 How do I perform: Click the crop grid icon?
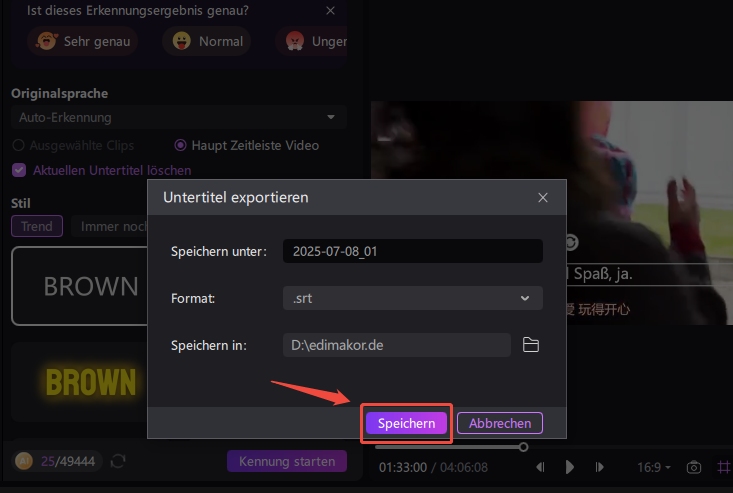[724, 467]
